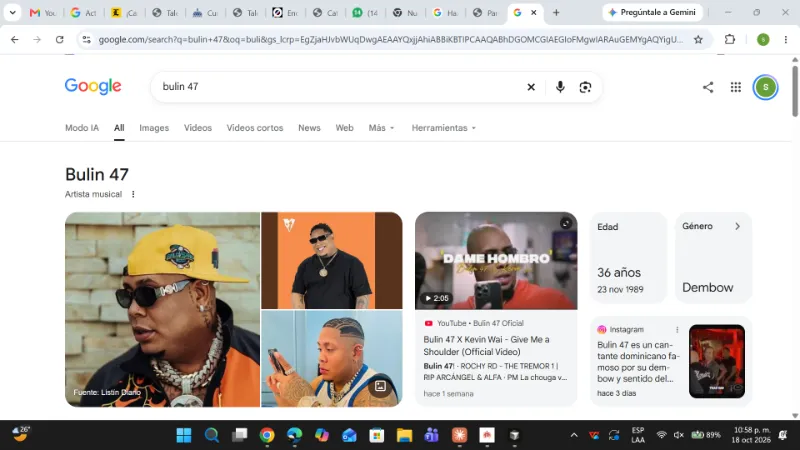
Task: Select the Videos cortos tab
Action: [255, 128]
